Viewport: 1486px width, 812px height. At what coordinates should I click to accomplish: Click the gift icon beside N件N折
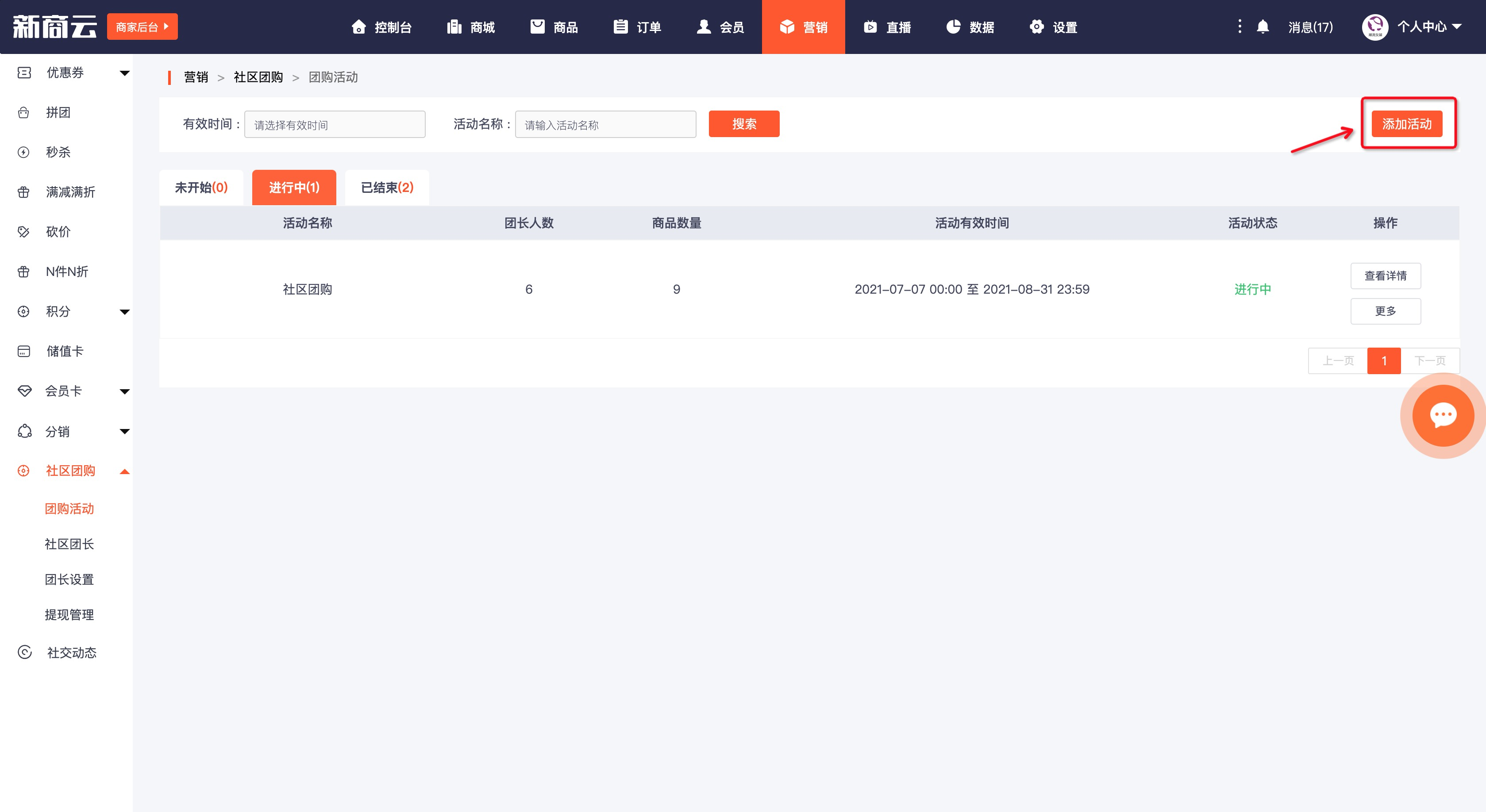(23, 272)
